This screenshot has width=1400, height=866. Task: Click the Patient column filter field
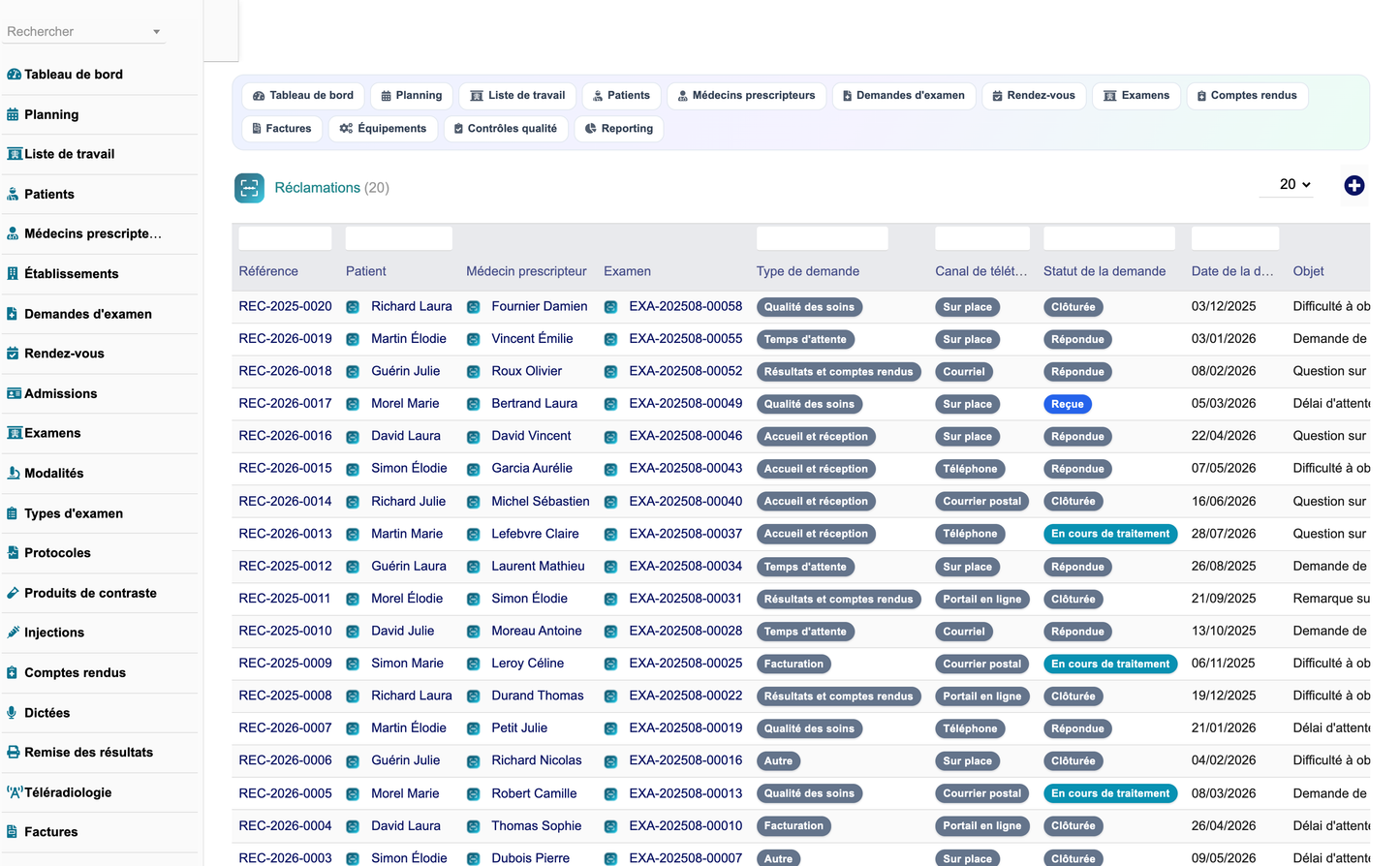399,238
